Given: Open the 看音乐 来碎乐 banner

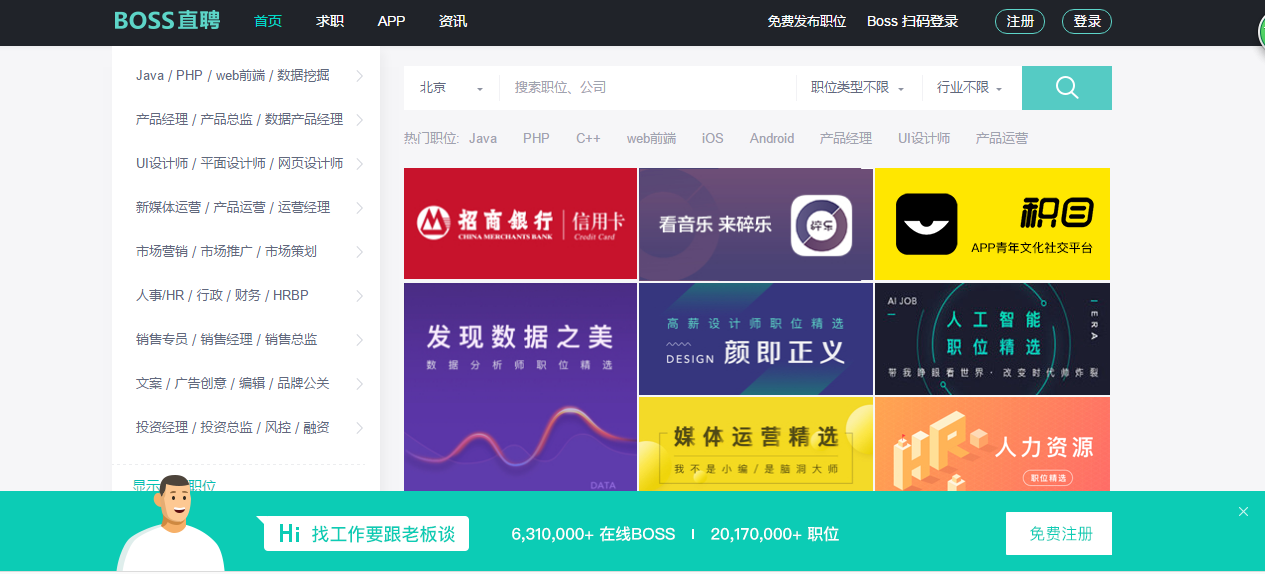Looking at the screenshot, I should tap(756, 224).
